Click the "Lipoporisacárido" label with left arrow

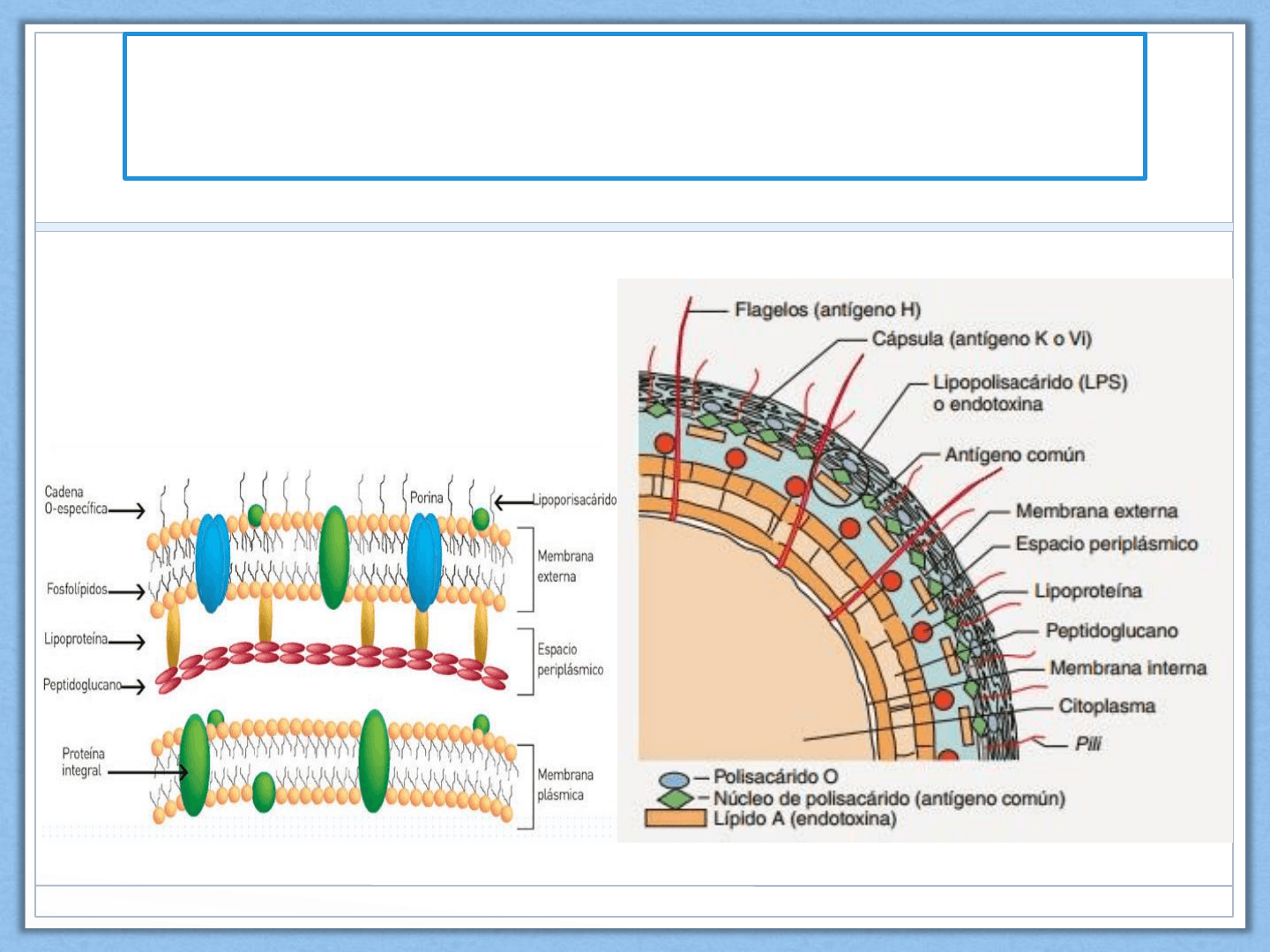(x=574, y=500)
